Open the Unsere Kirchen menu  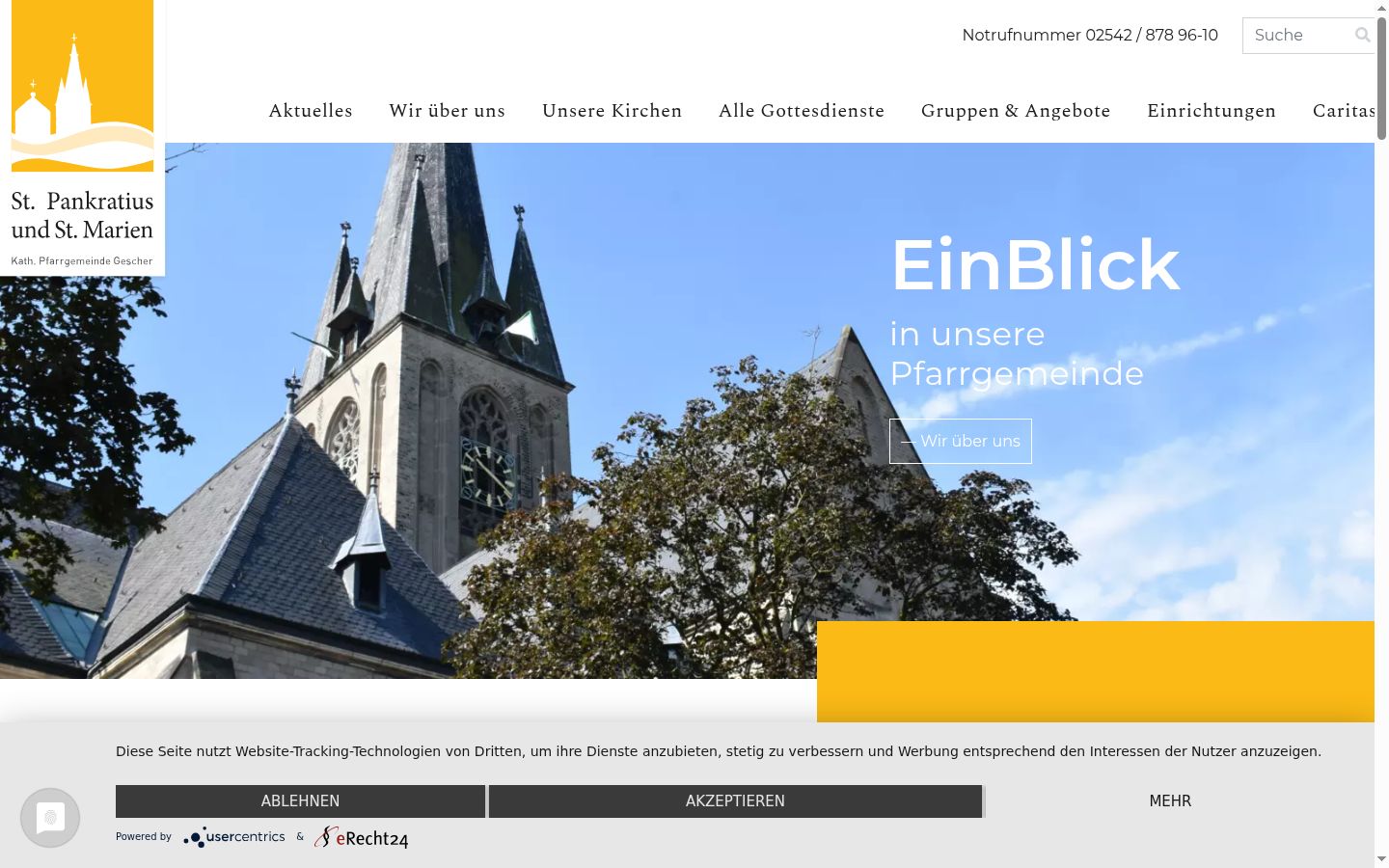pos(613,111)
